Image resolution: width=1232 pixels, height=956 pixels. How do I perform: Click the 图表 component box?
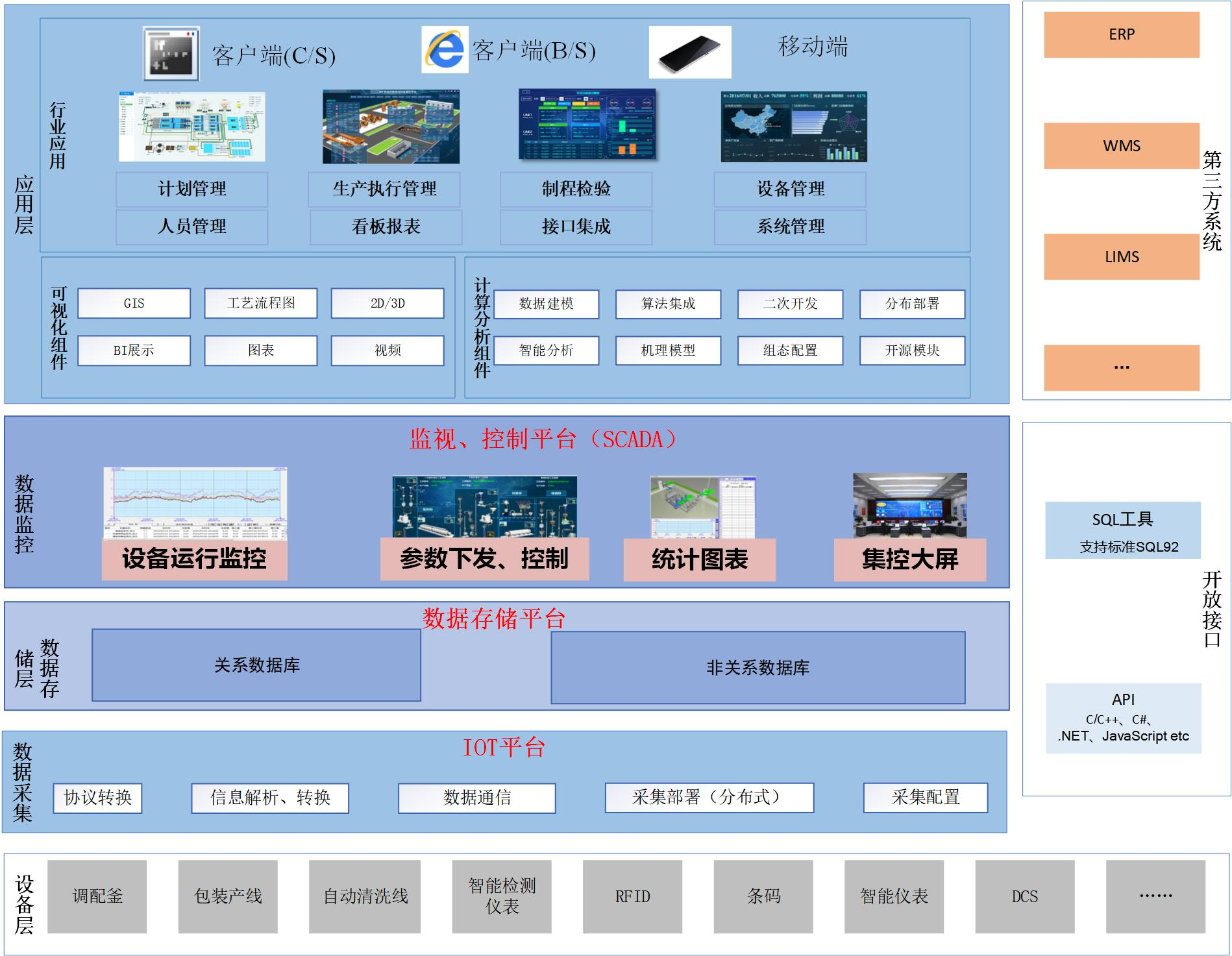pos(261,350)
